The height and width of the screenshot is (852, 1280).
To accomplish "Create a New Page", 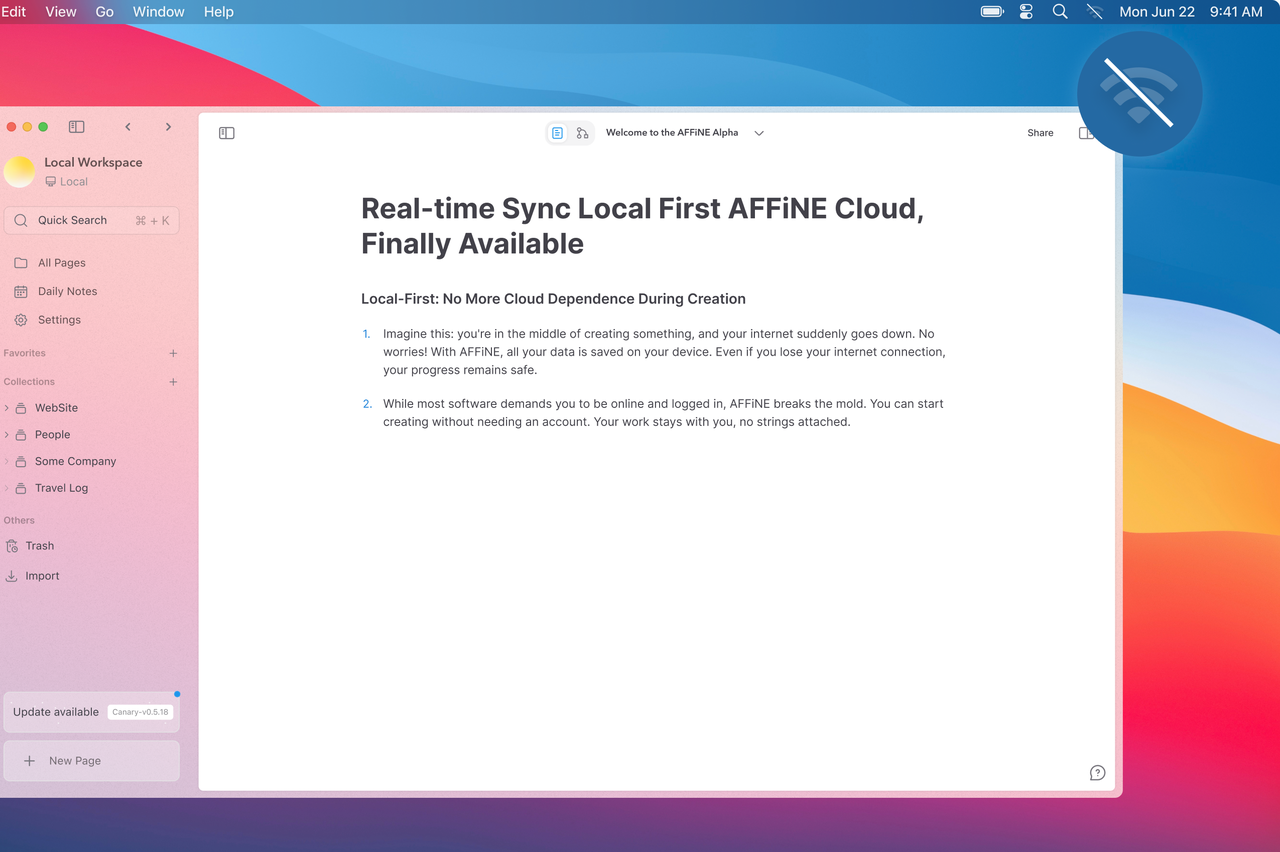I will point(91,761).
